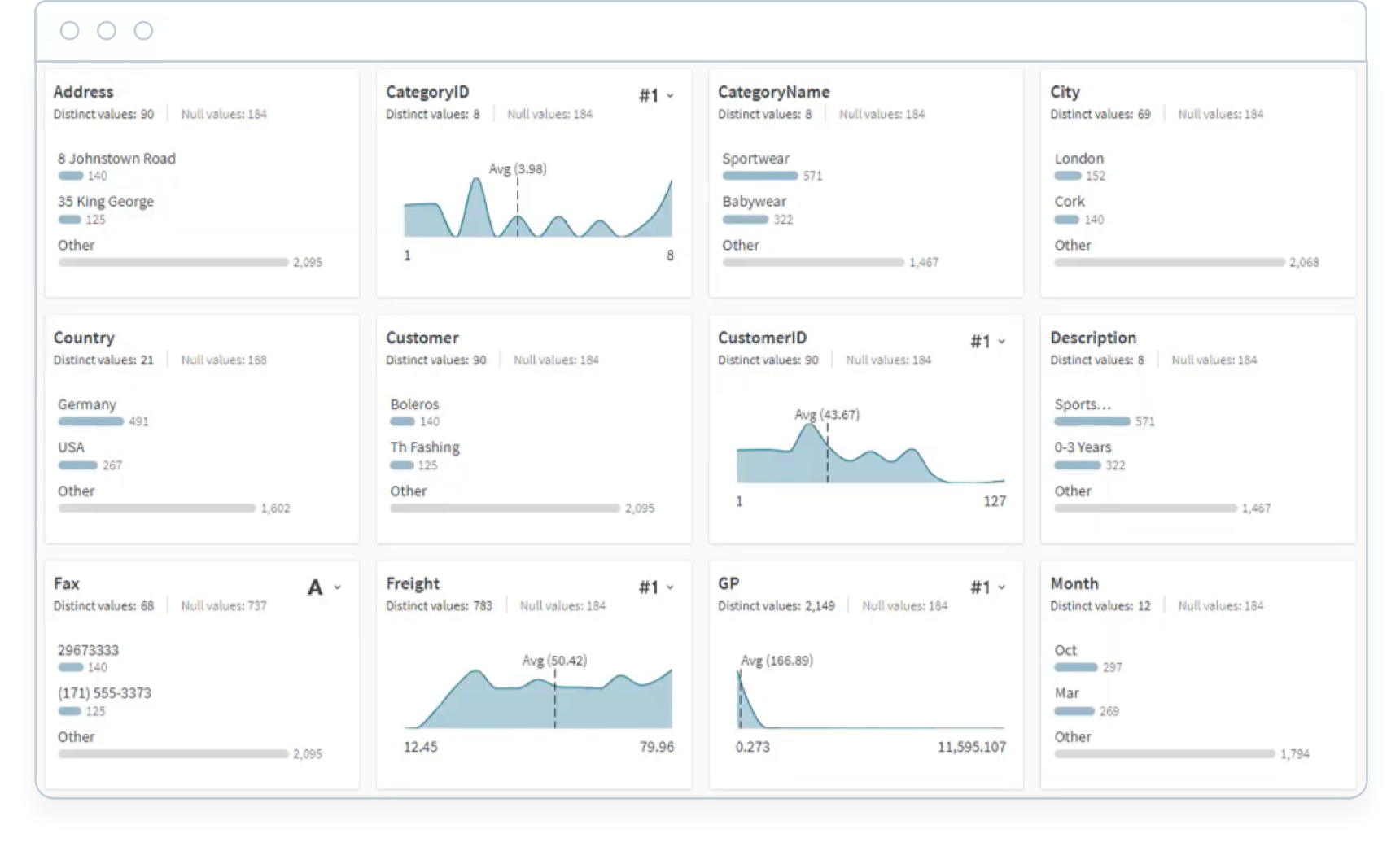Click "Null values: 737" on the Fax card

[x=223, y=605]
